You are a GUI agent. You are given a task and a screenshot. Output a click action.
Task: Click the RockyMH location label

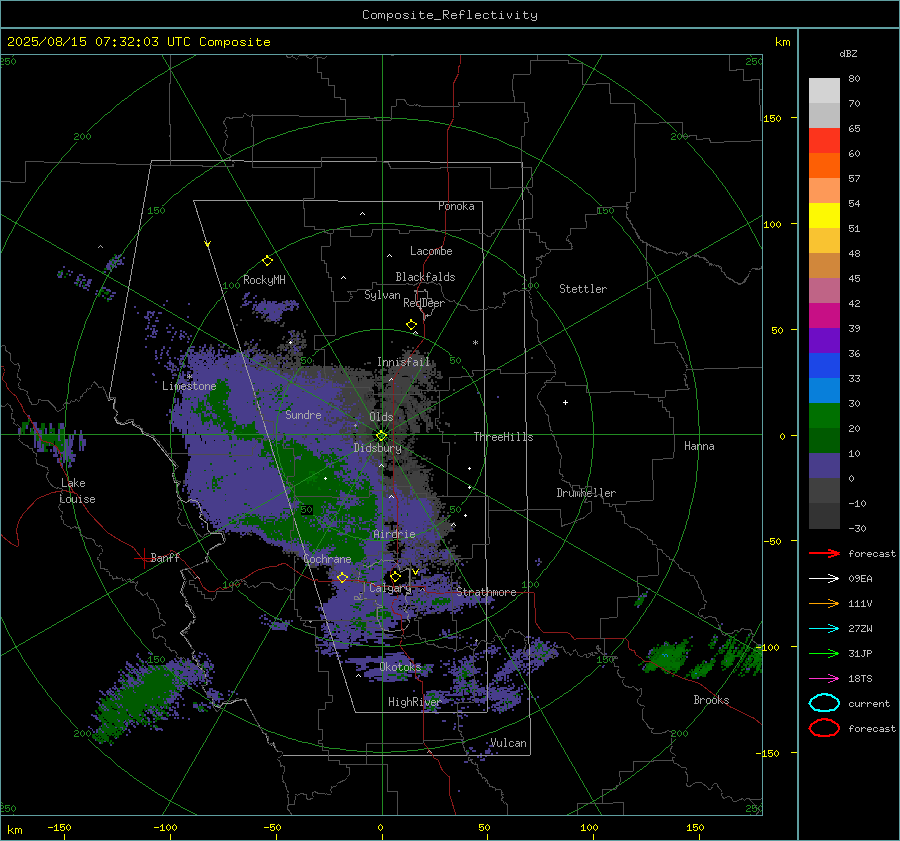click(x=264, y=280)
